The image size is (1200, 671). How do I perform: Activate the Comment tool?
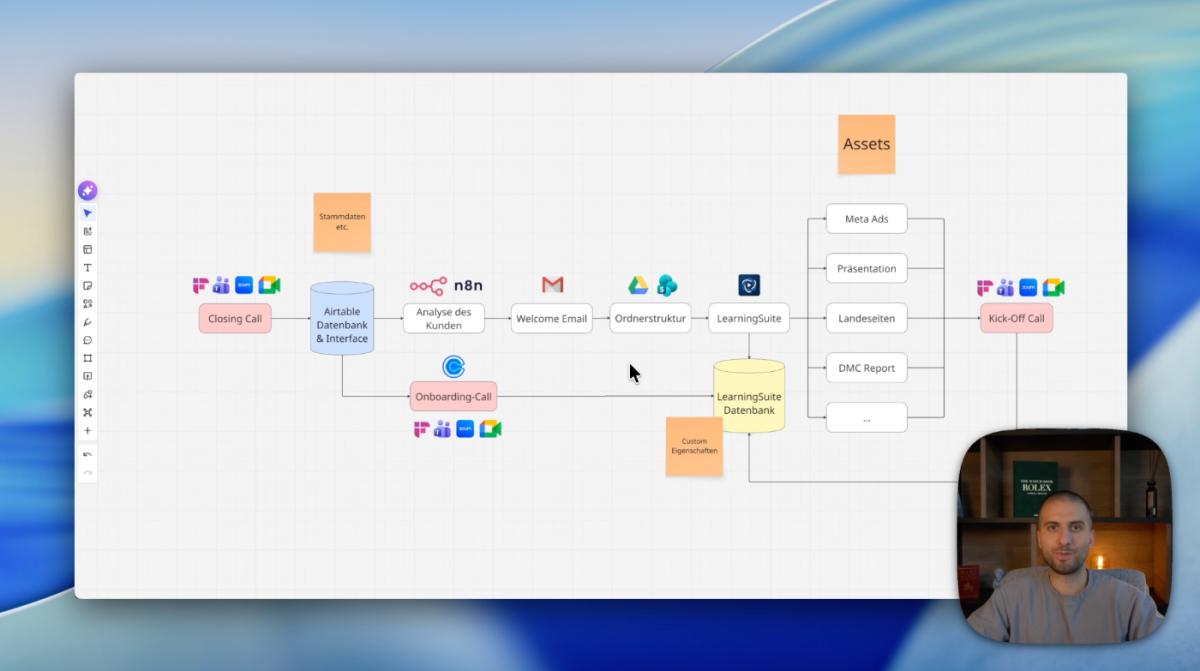point(87,340)
